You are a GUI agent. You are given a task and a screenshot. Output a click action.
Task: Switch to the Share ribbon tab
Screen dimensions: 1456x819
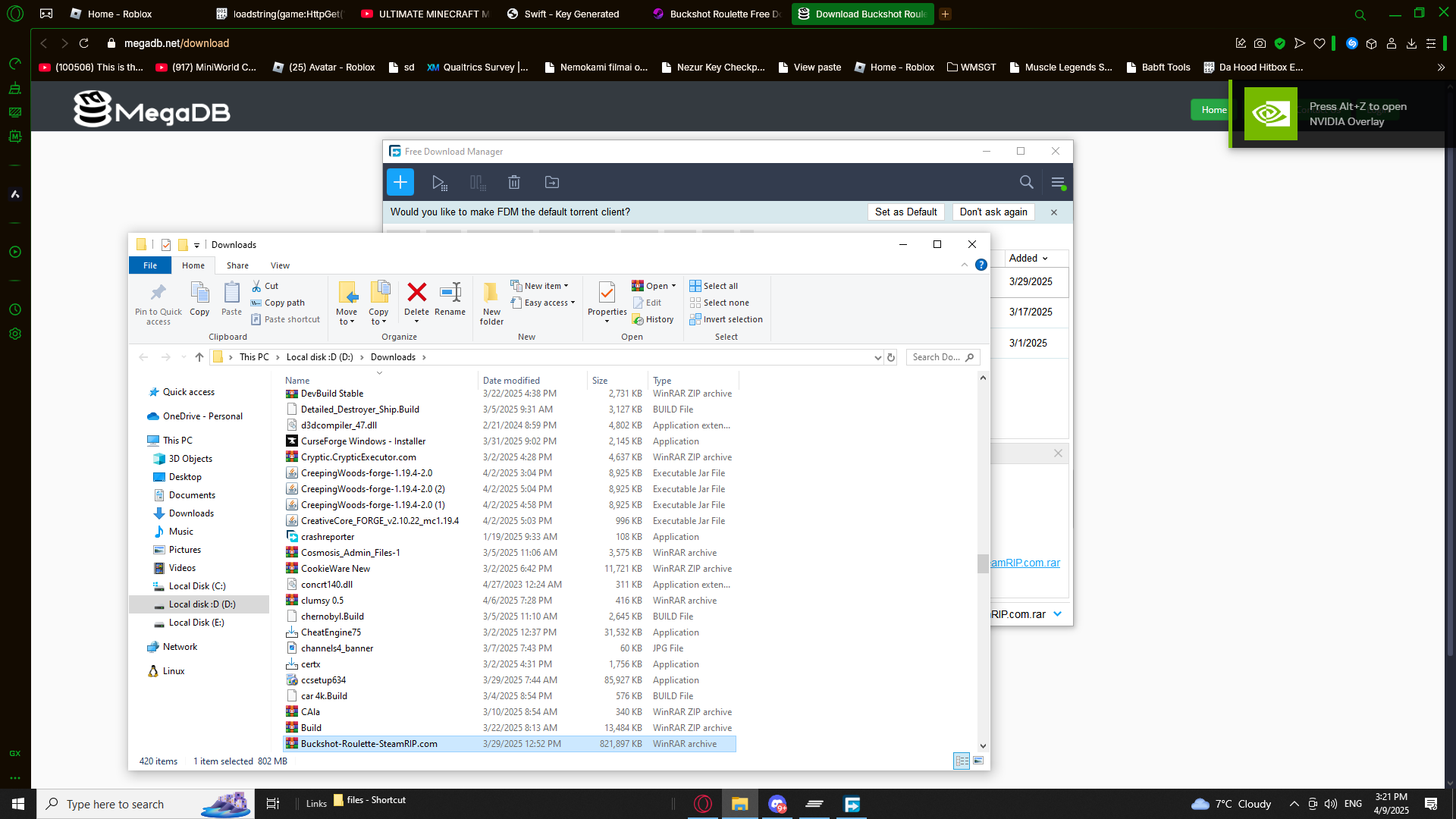click(x=237, y=265)
